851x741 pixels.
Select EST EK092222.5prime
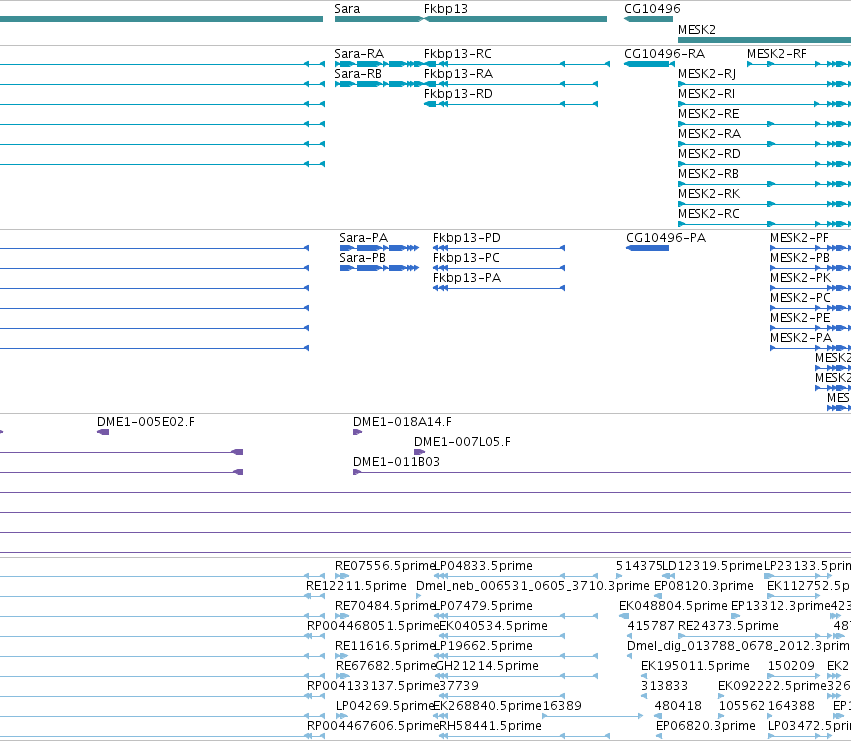[722, 696]
